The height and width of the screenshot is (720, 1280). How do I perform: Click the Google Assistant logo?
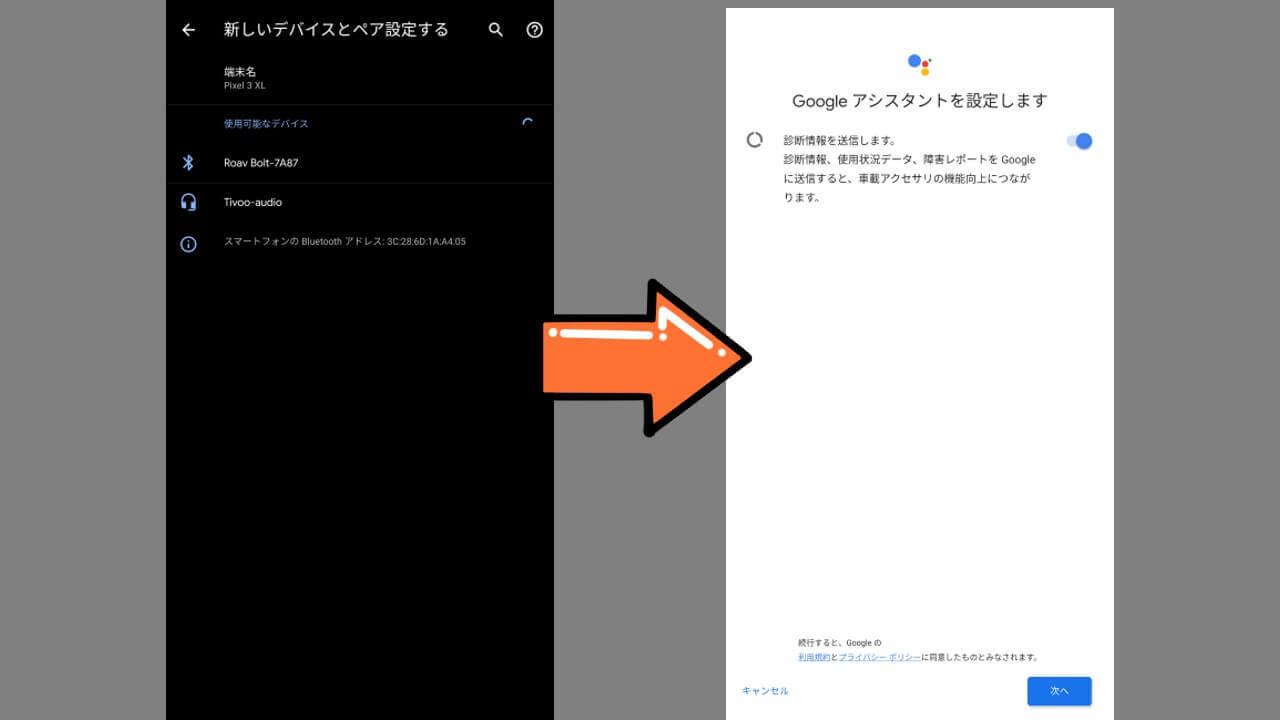click(919, 65)
